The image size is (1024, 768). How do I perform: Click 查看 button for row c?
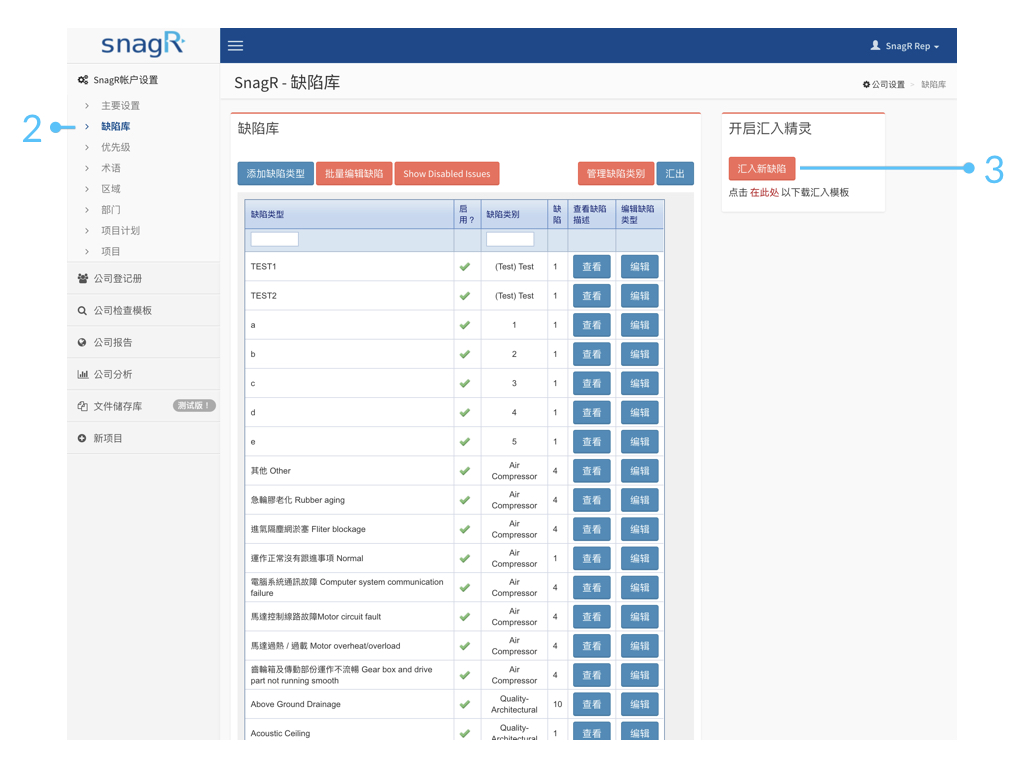point(592,383)
